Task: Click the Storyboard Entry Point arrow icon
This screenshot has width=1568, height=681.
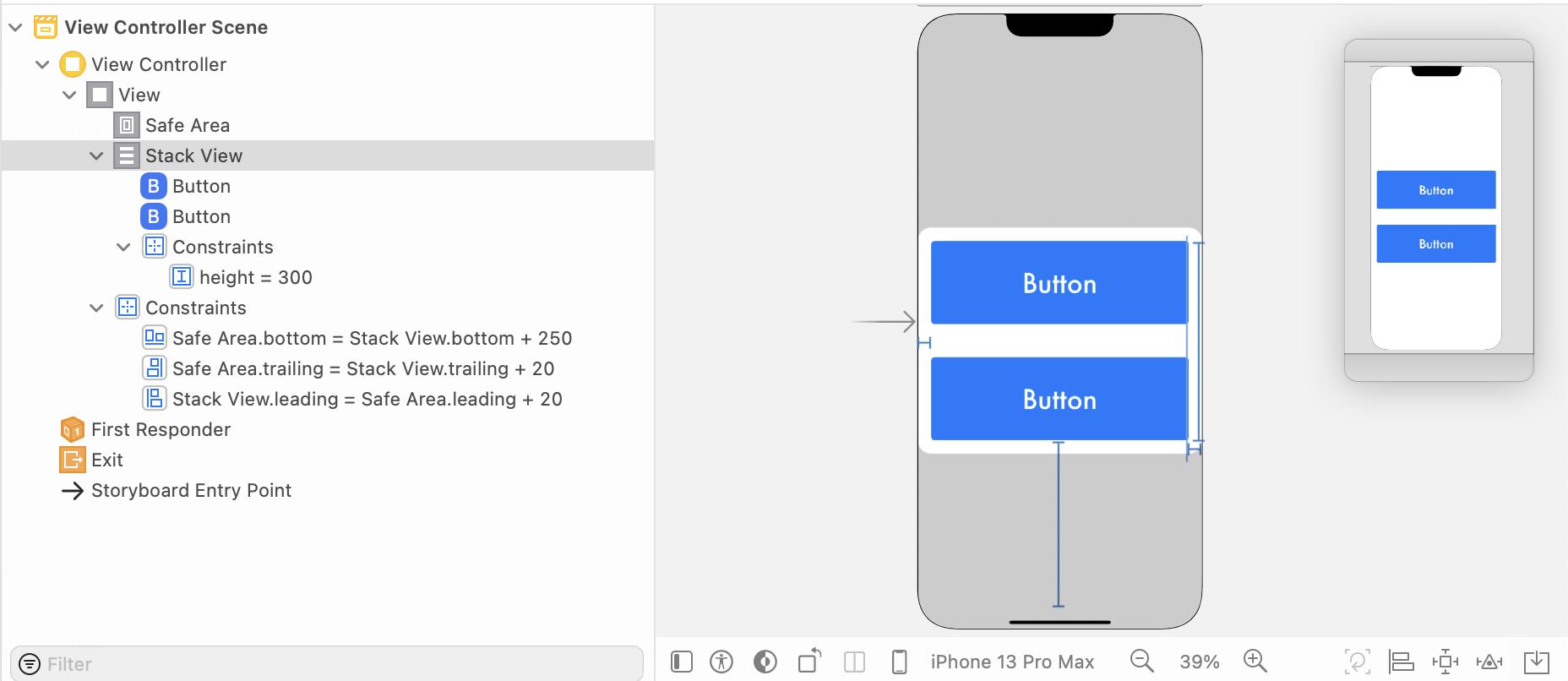Action: 73,490
